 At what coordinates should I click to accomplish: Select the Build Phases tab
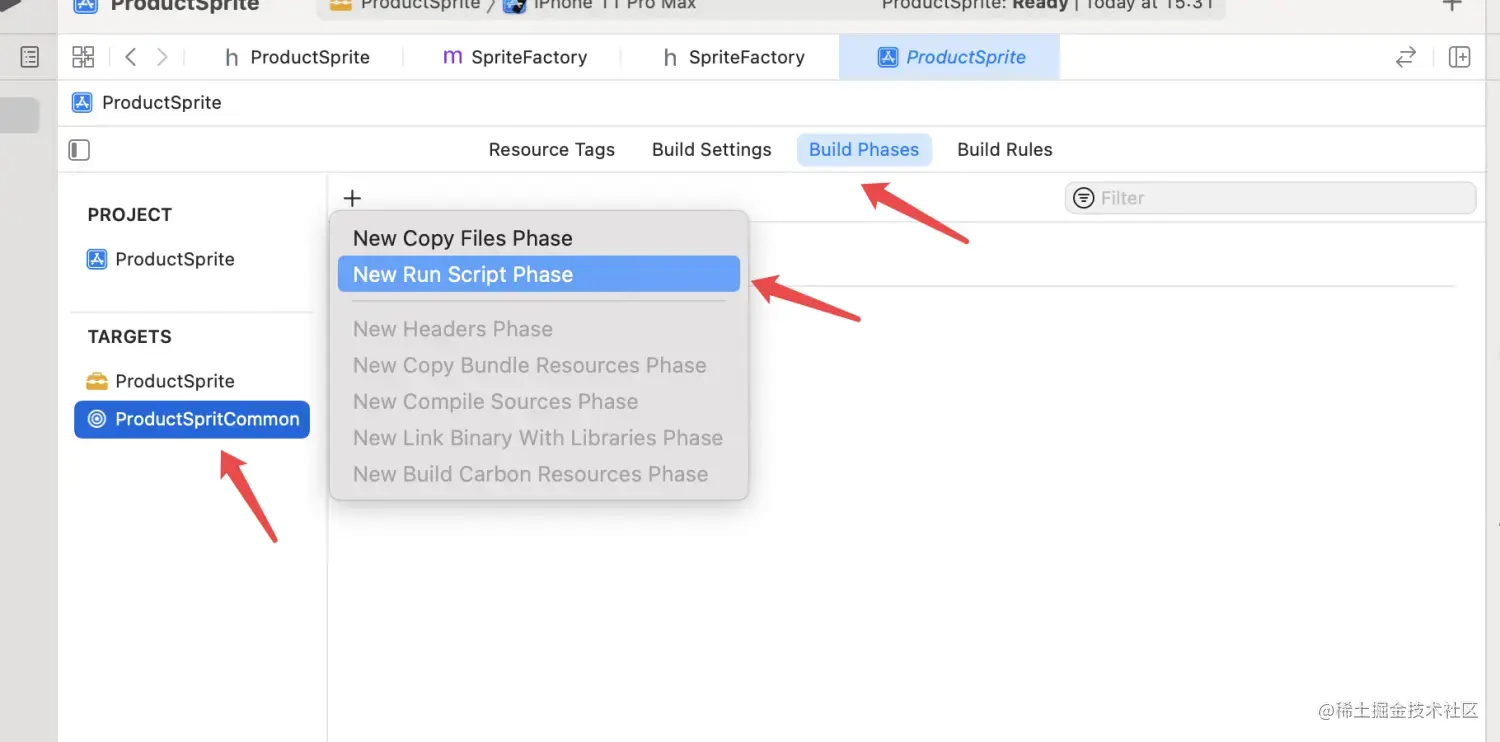pyautogui.click(x=864, y=150)
